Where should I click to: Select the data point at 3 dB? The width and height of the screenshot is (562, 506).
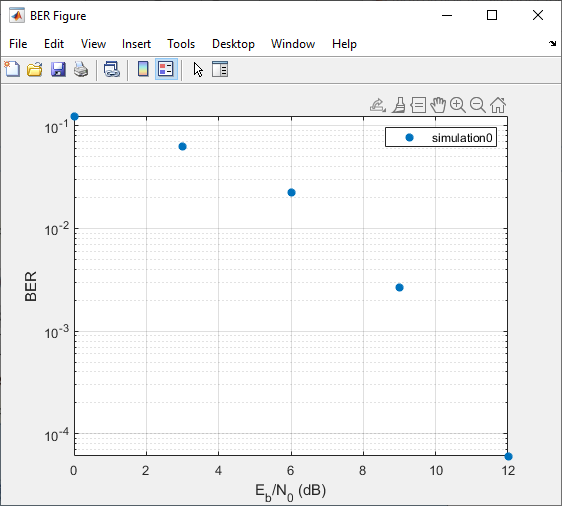point(182,147)
